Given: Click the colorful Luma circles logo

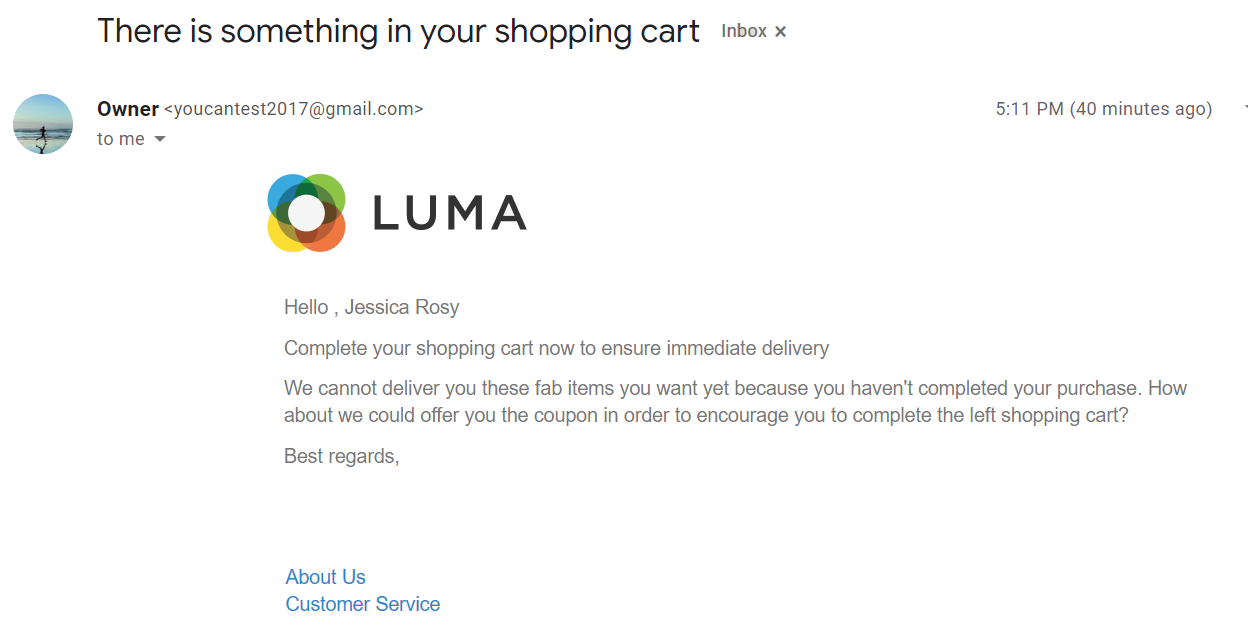Looking at the screenshot, I should tap(306, 213).
